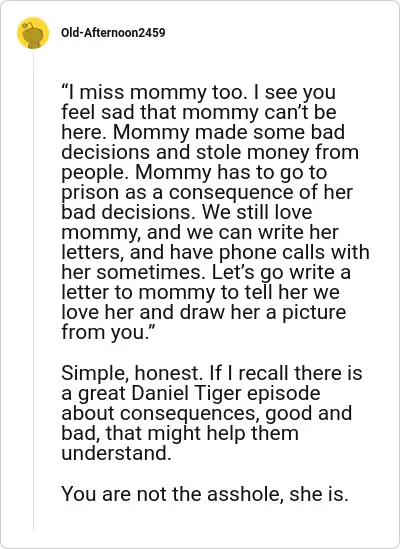Click the line "You are not the asshole, she is."
400x549 pixels.
pos(205,494)
